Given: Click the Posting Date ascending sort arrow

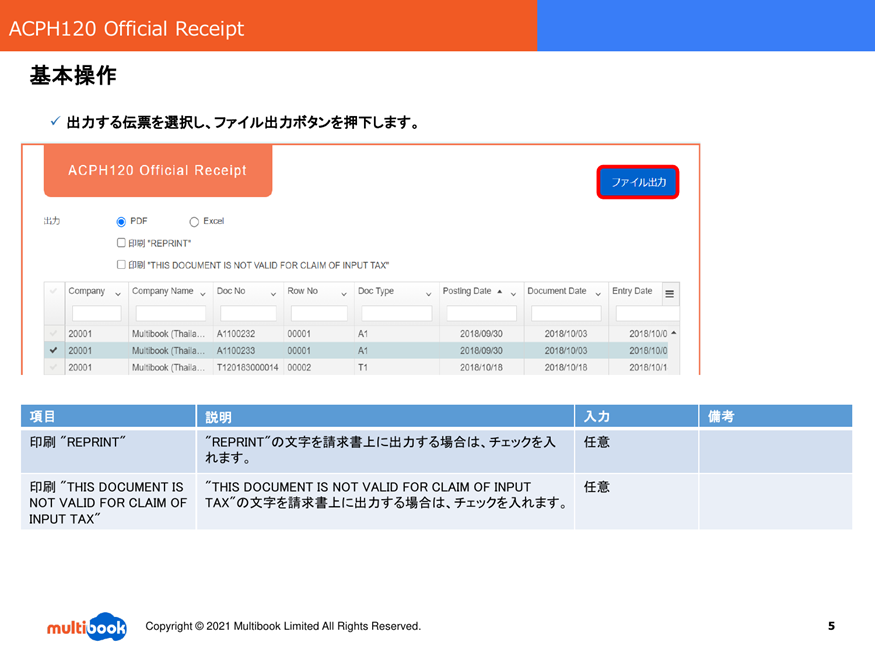Looking at the screenshot, I should coord(499,291).
